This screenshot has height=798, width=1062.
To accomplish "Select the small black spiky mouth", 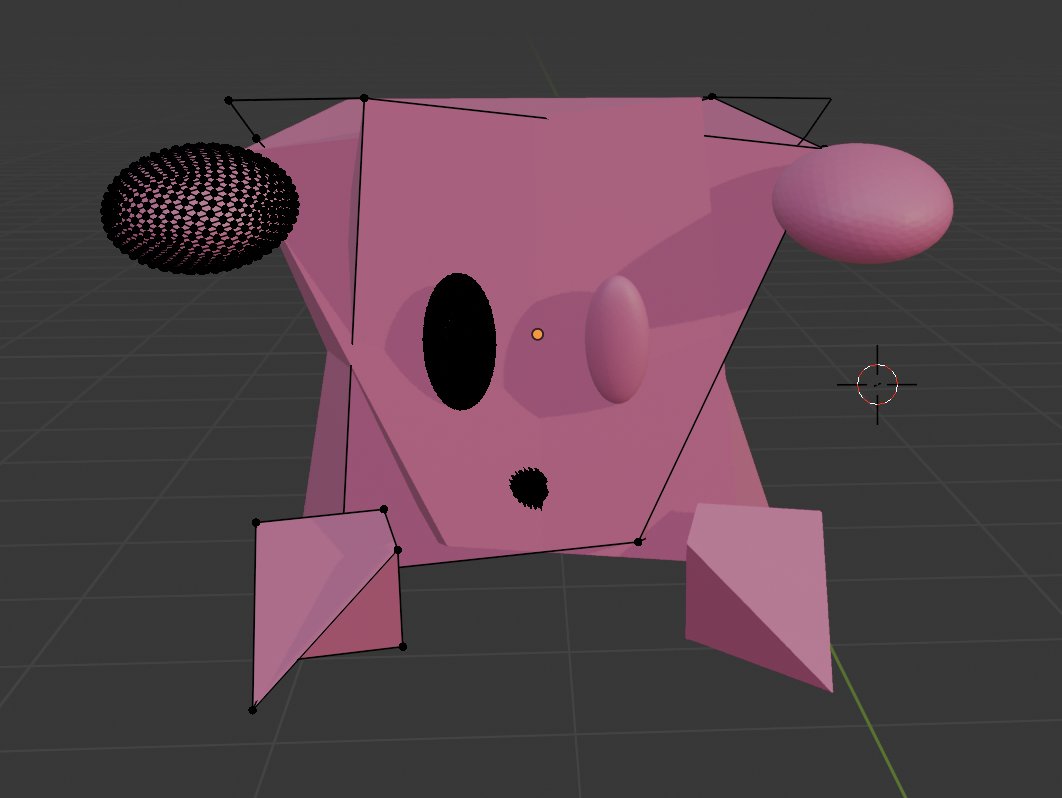I will pyautogui.click(x=529, y=488).
